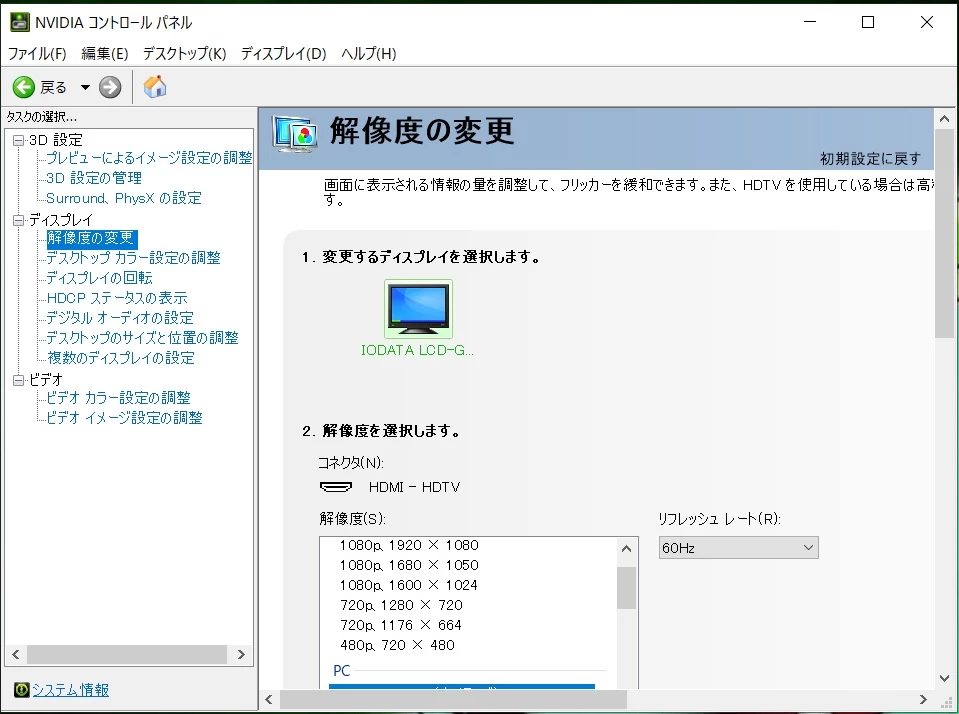The image size is (959, 714).
Task: Open HDCP ステータスの表示 page
Action: [117, 298]
